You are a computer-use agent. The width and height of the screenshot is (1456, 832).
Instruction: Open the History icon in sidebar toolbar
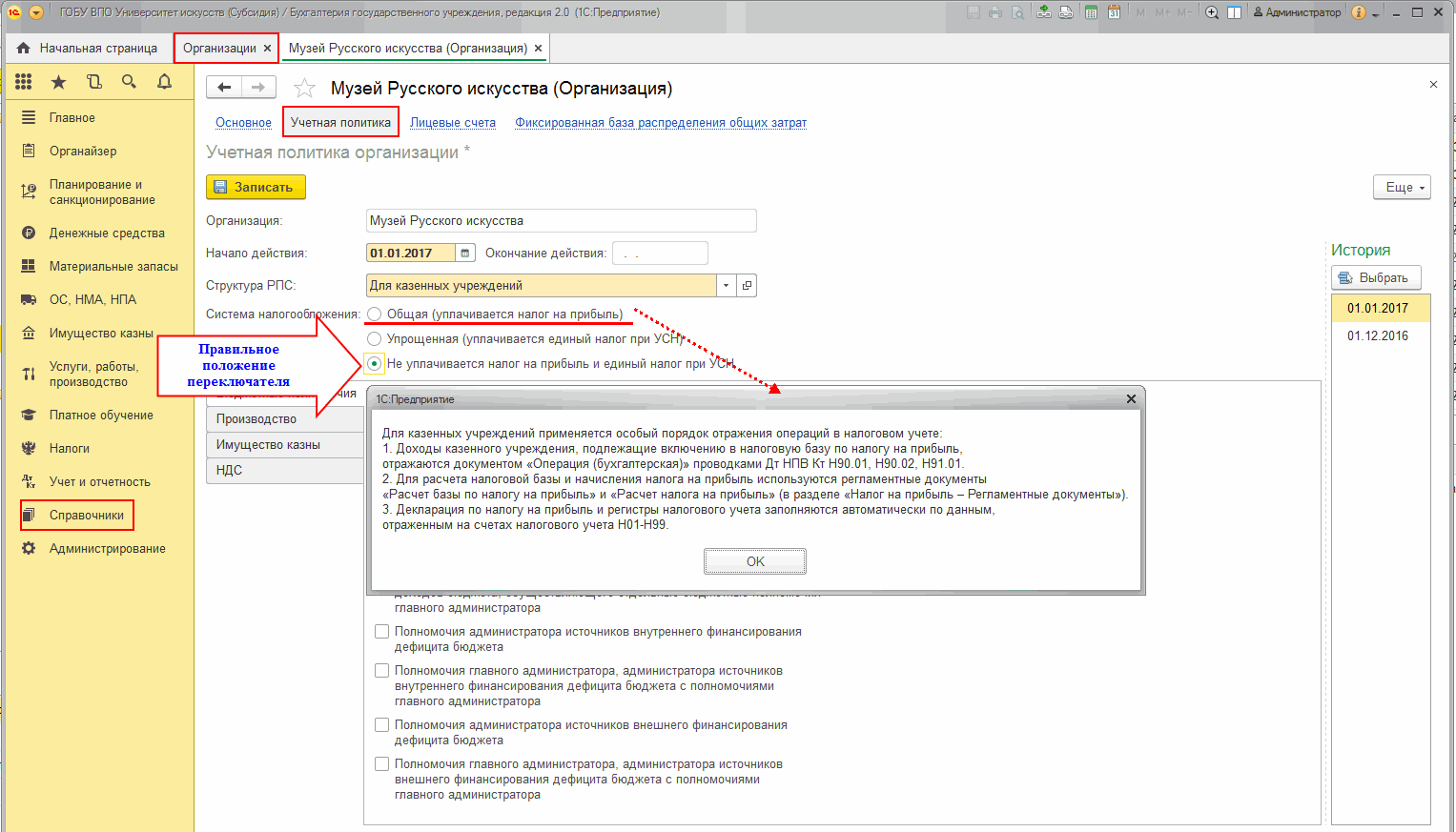click(x=93, y=82)
